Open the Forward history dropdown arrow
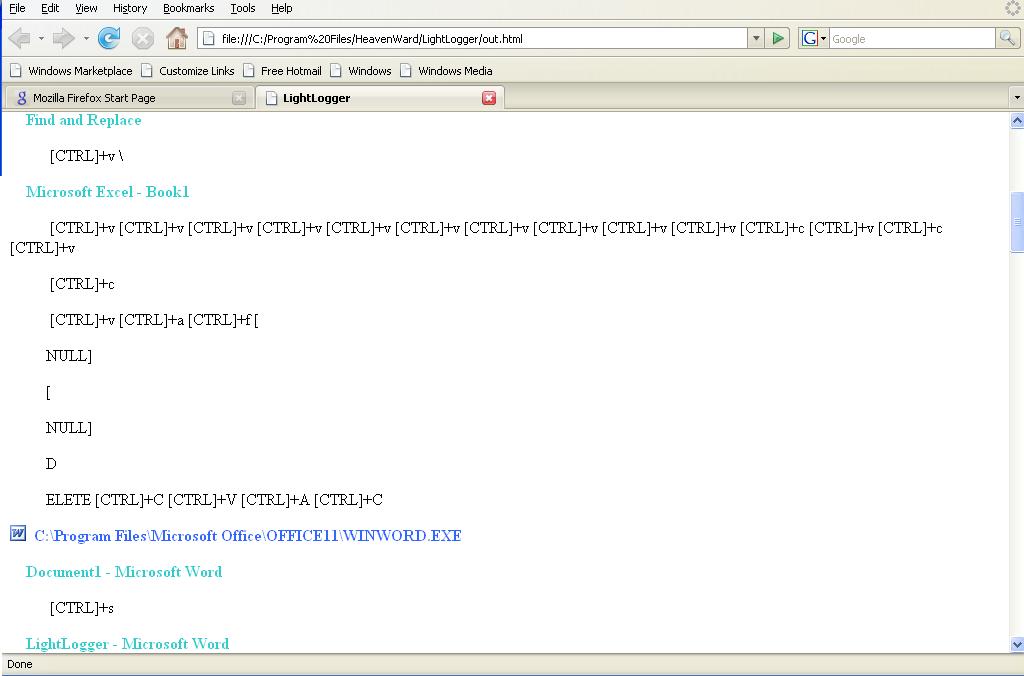Viewport: 1024px width, 676px height. click(x=86, y=39)
